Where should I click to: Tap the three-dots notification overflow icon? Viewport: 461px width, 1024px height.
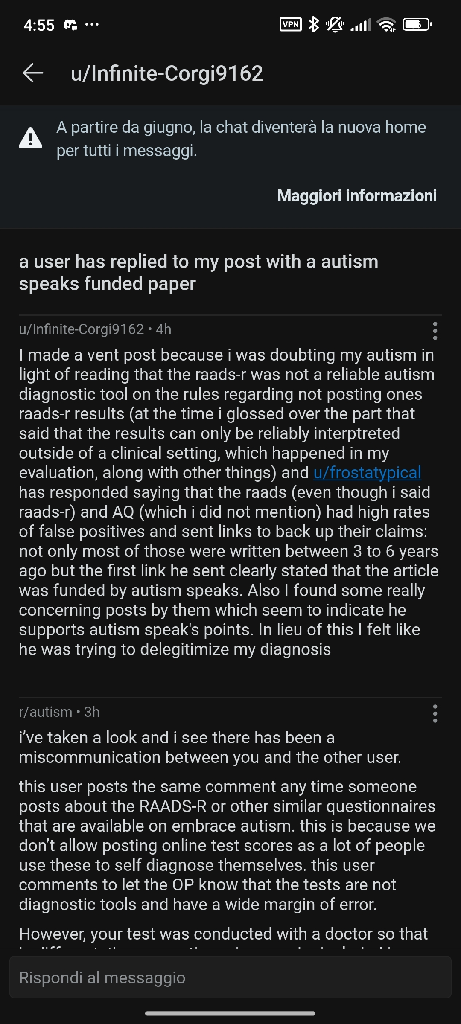coord(92,25)
